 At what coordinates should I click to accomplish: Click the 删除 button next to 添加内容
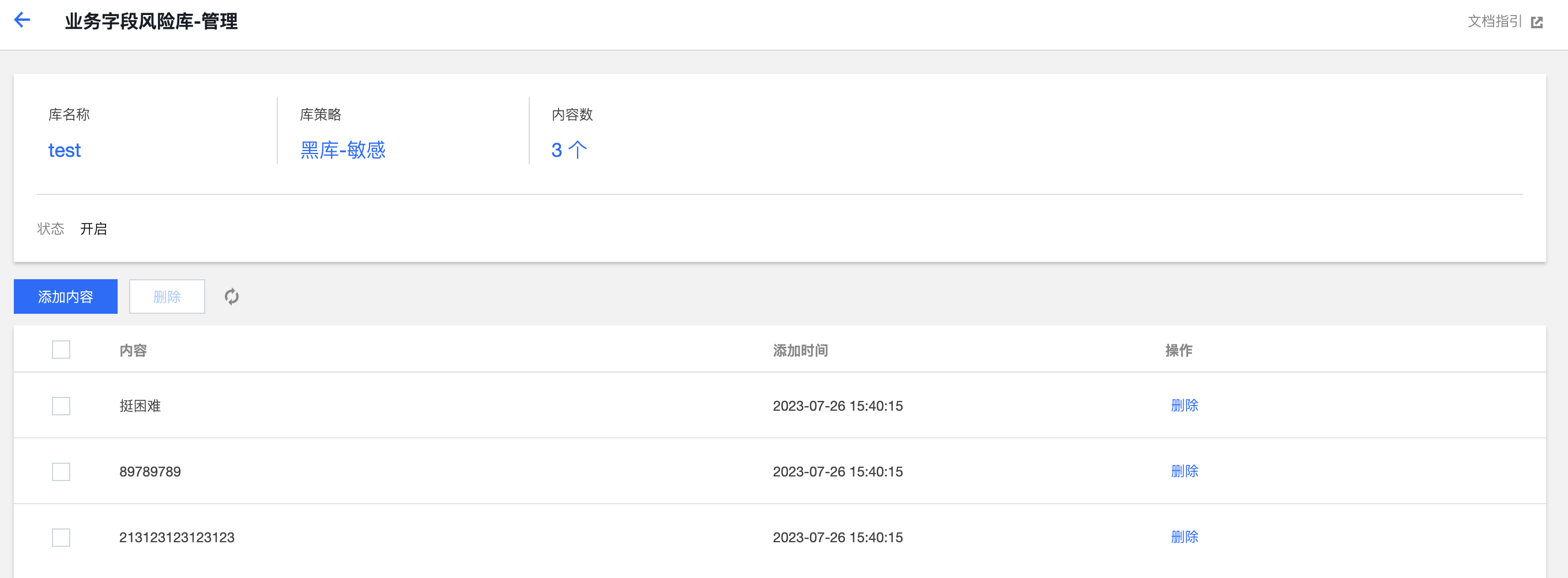click(x=167, y=296)
